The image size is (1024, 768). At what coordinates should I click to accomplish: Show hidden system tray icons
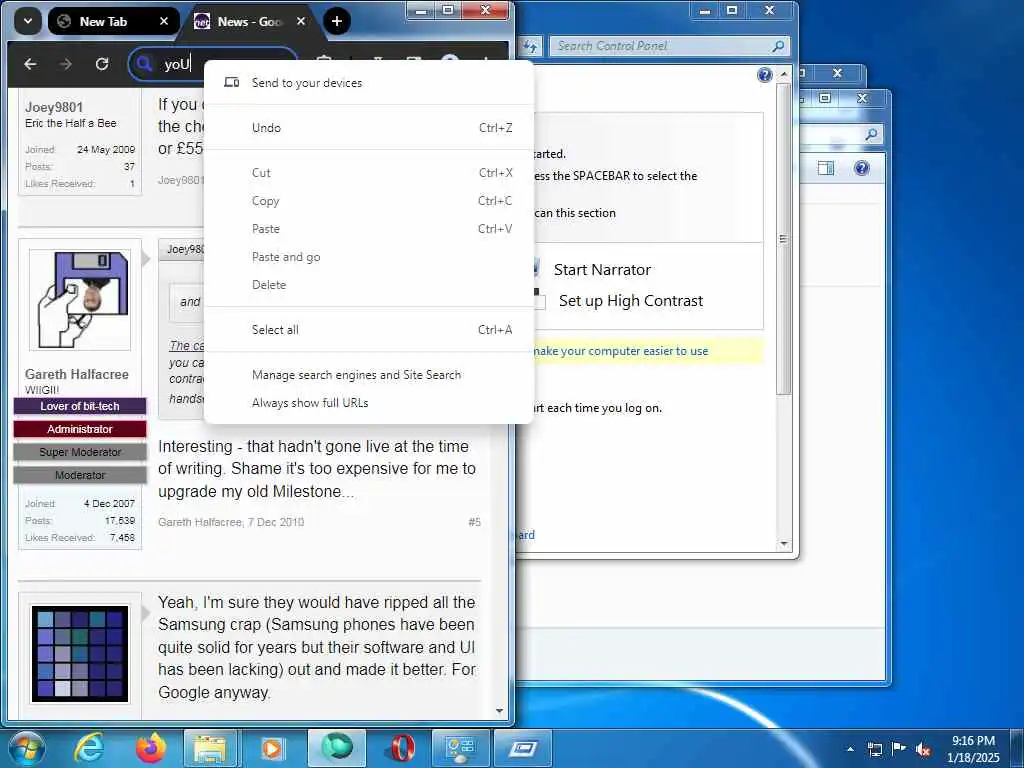[850, 749]
